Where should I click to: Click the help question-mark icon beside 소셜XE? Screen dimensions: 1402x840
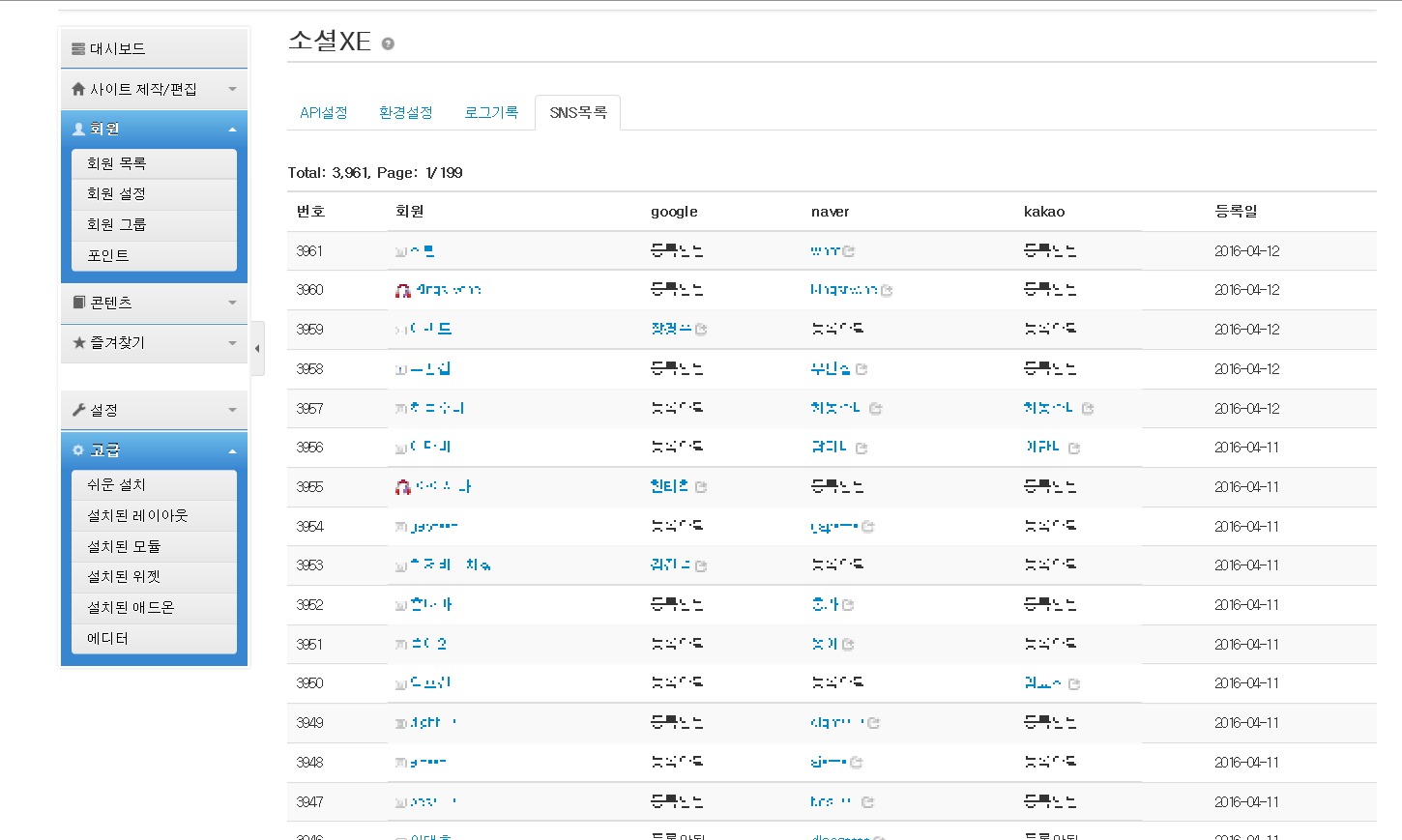[x=388, y=43]
